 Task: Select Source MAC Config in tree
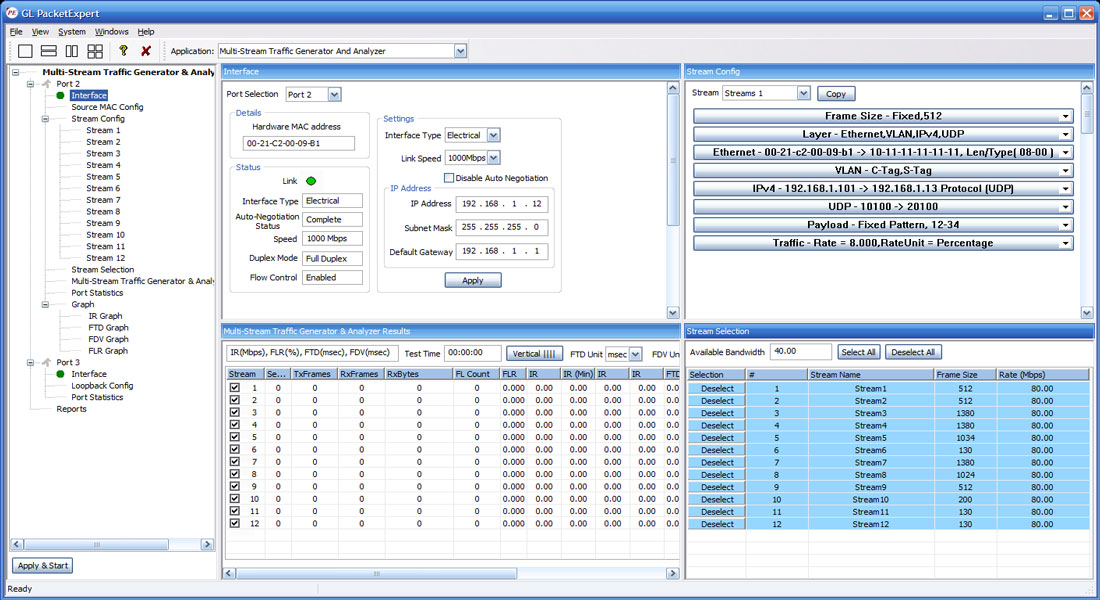tap(107, 107)
